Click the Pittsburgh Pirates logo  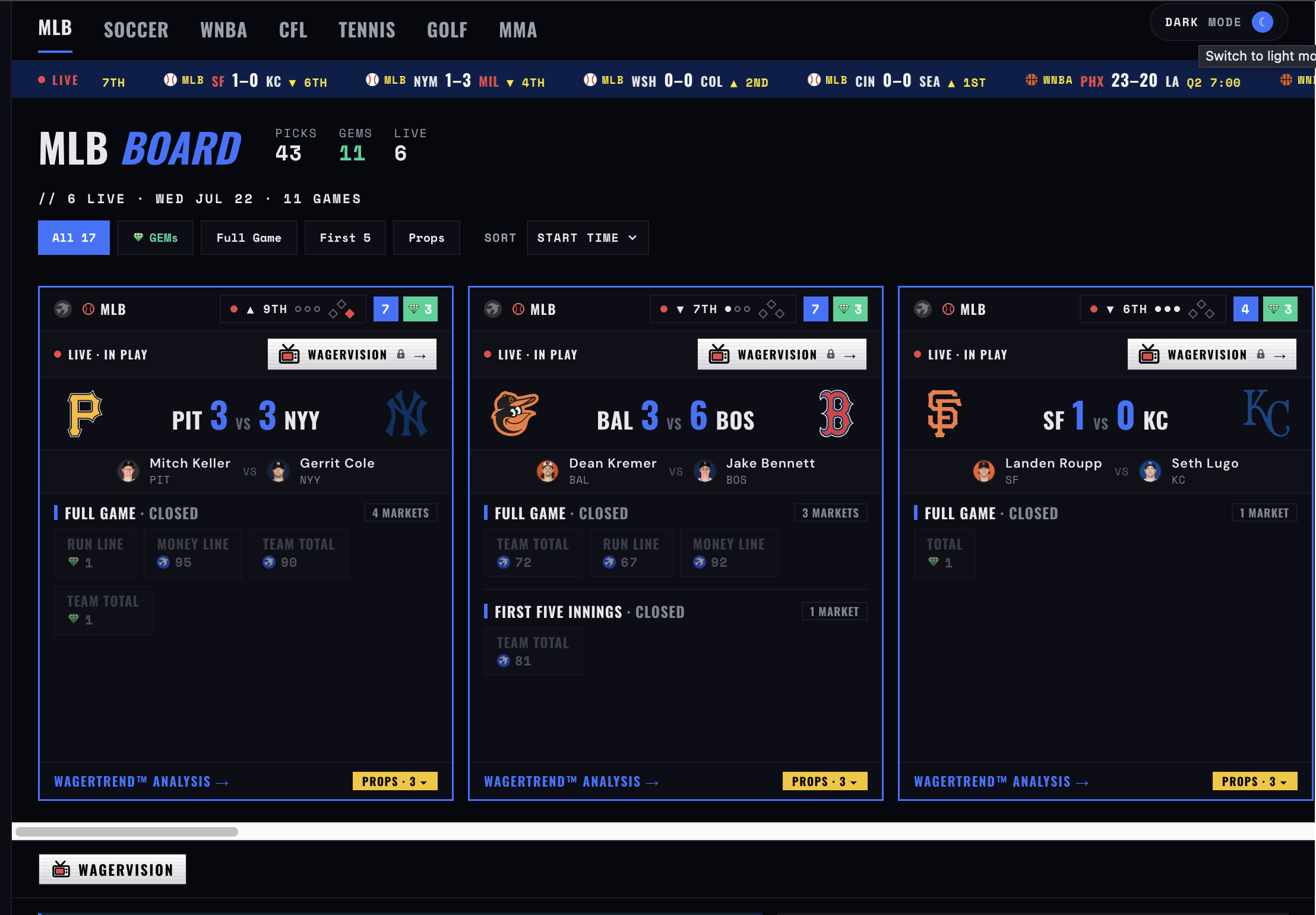85,414
